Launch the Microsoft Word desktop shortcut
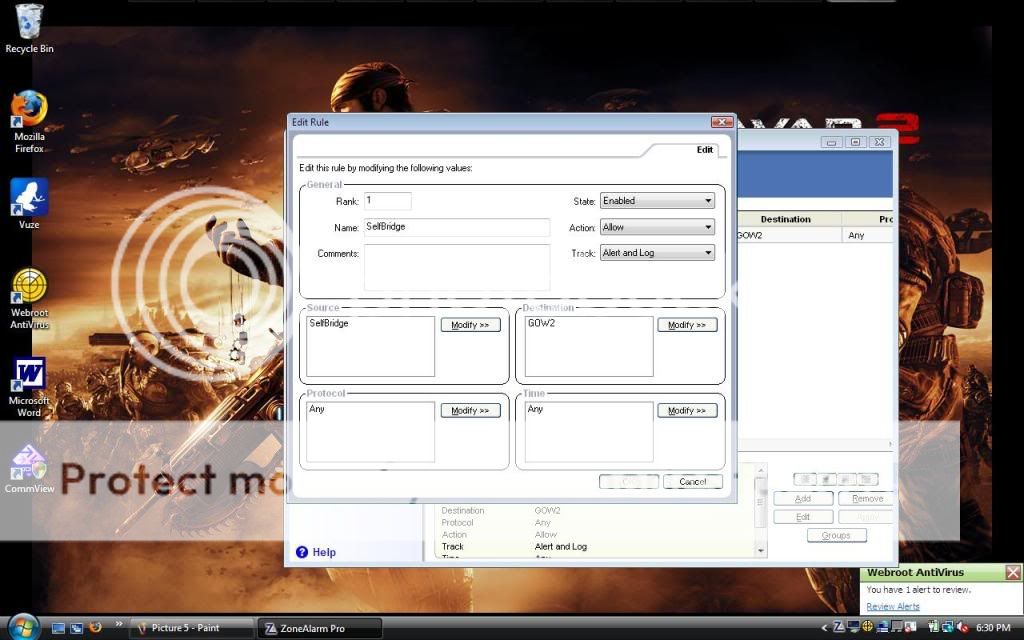This screenshot has width=1024, height=640. pos(29,387)
